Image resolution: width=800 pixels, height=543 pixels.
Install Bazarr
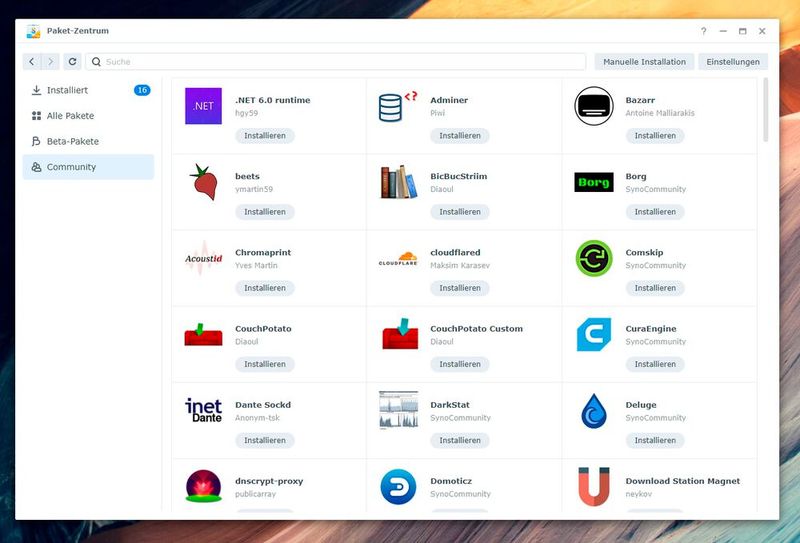tap(655, 136)
